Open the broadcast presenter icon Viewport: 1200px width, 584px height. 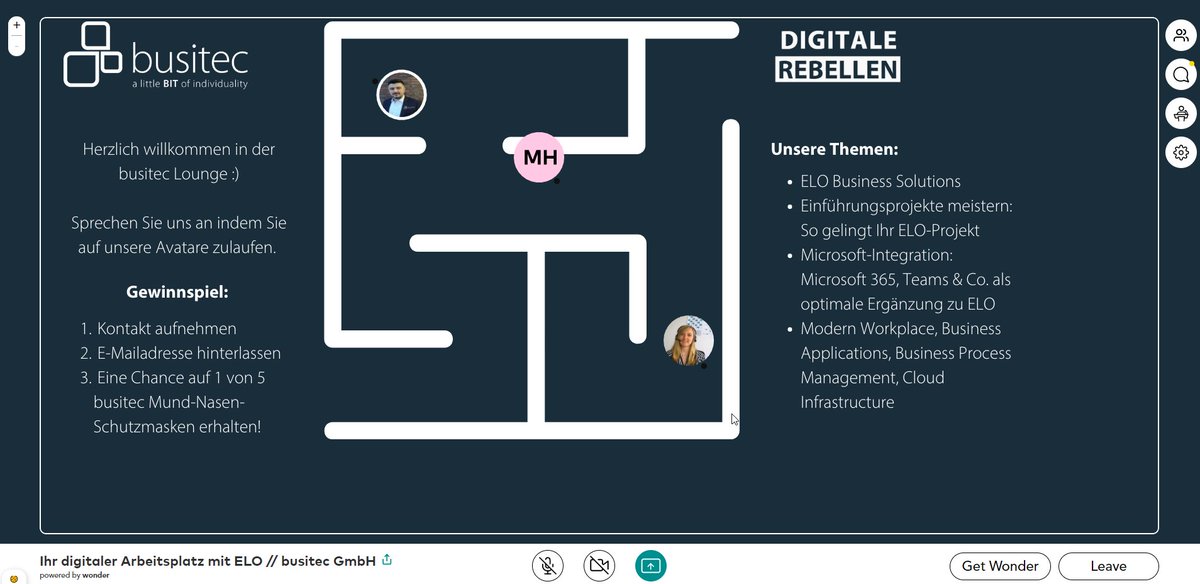point(1181,113)
